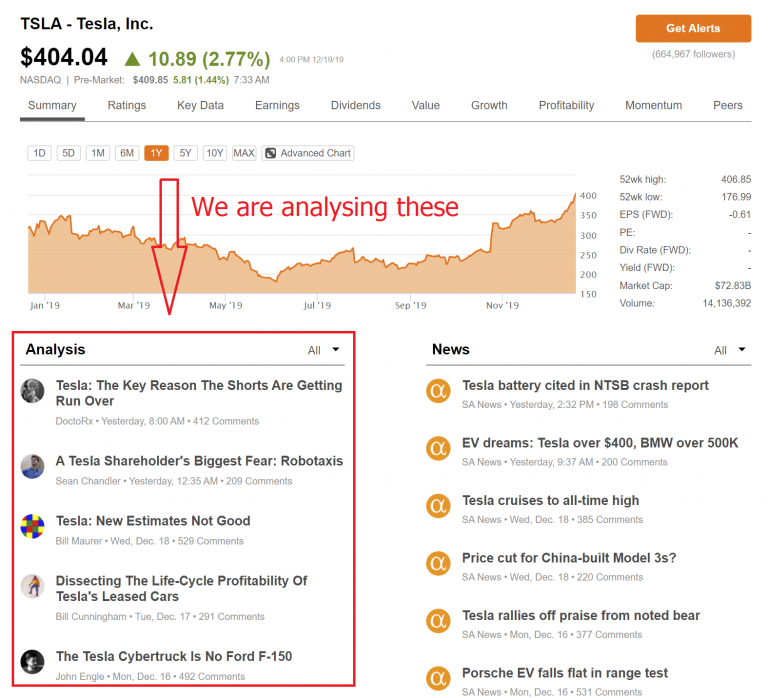This screenshot has height=698, width=768.
Task: Click the 377 Comments link
Action: 609,635
